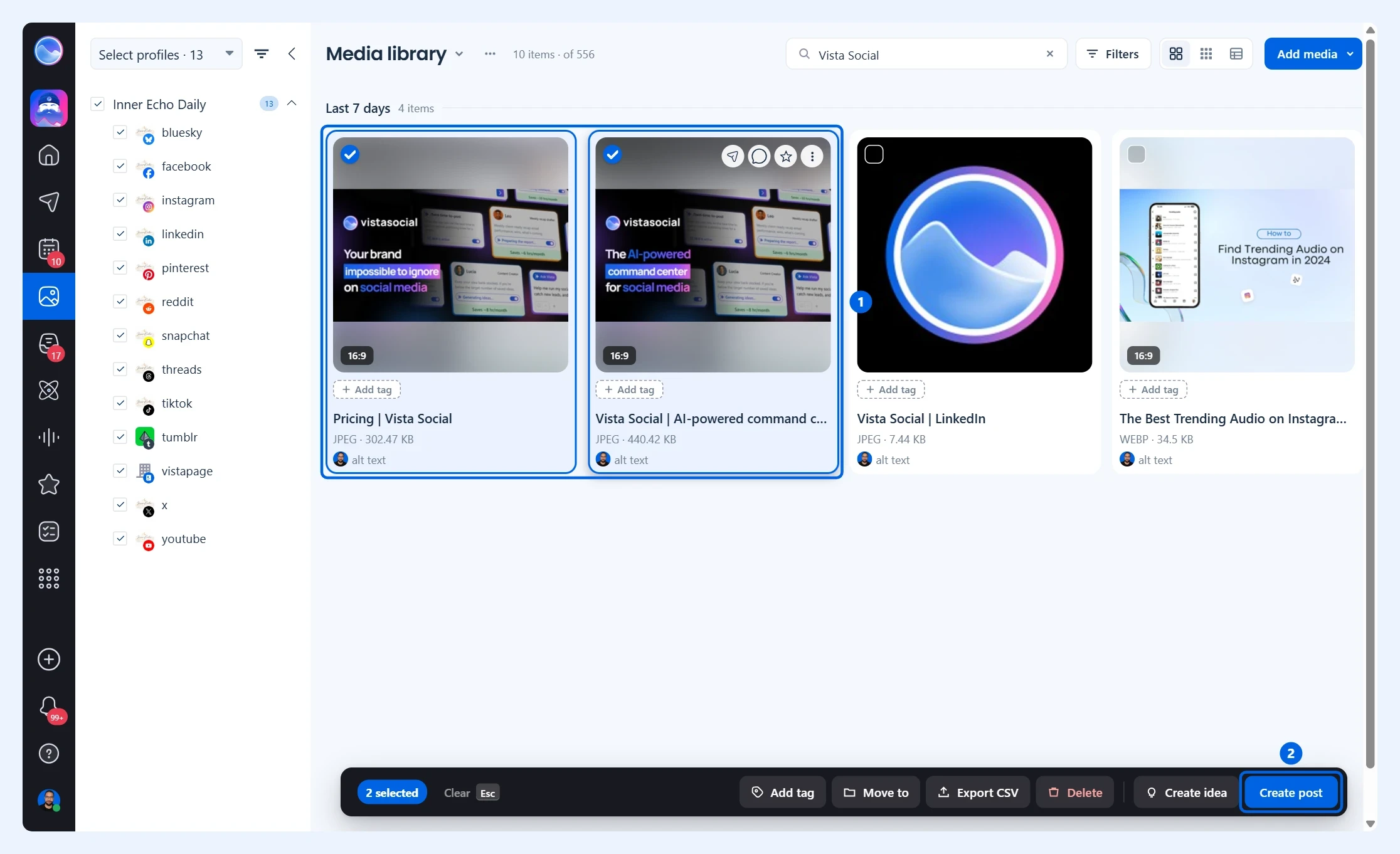Open the calendar icon with 10 badge
The width and height of the screenshot is (1400, 854).
click(x=49, y=250)
